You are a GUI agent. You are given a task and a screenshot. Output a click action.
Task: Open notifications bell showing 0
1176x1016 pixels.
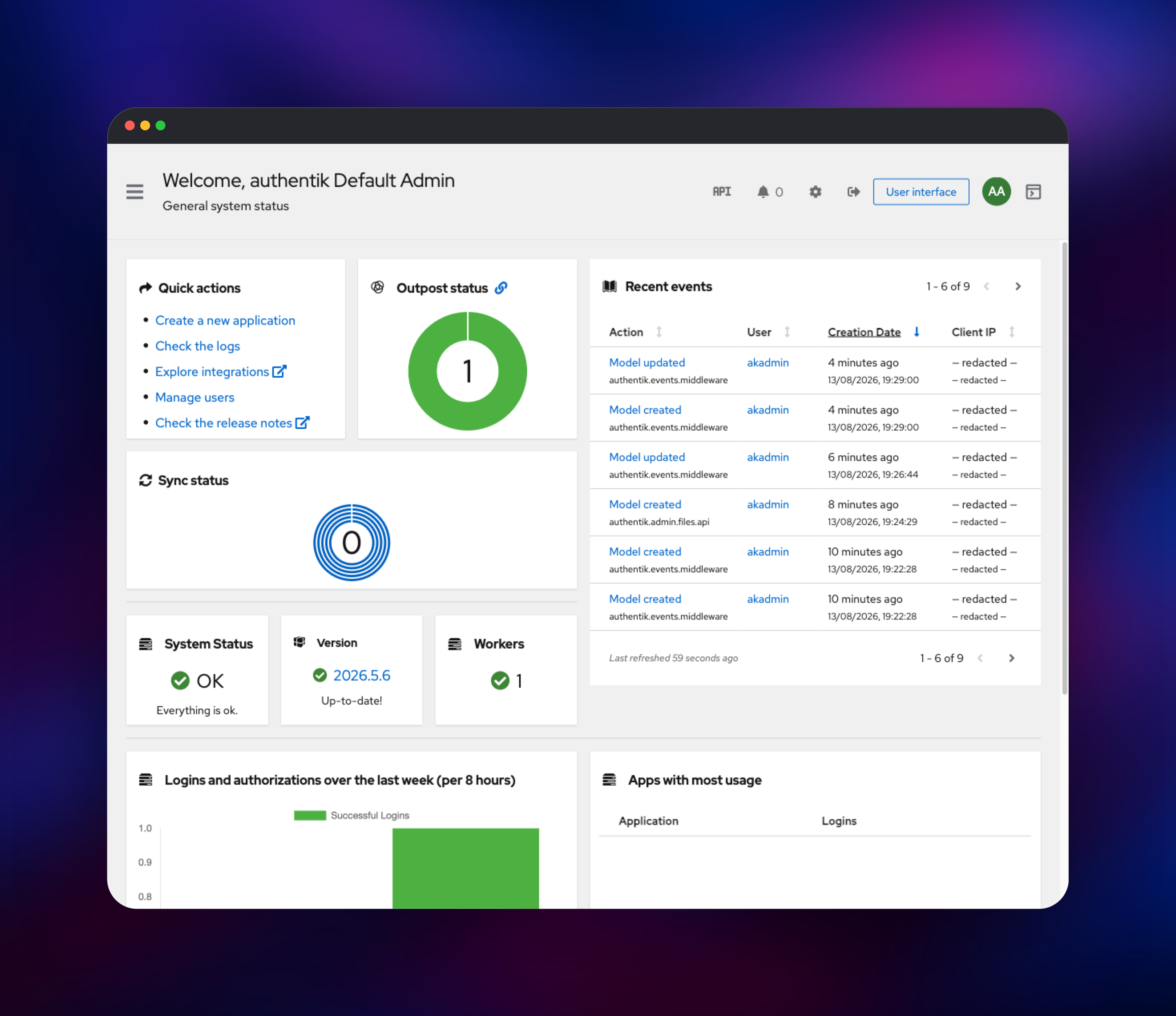(x=770, y=192)
